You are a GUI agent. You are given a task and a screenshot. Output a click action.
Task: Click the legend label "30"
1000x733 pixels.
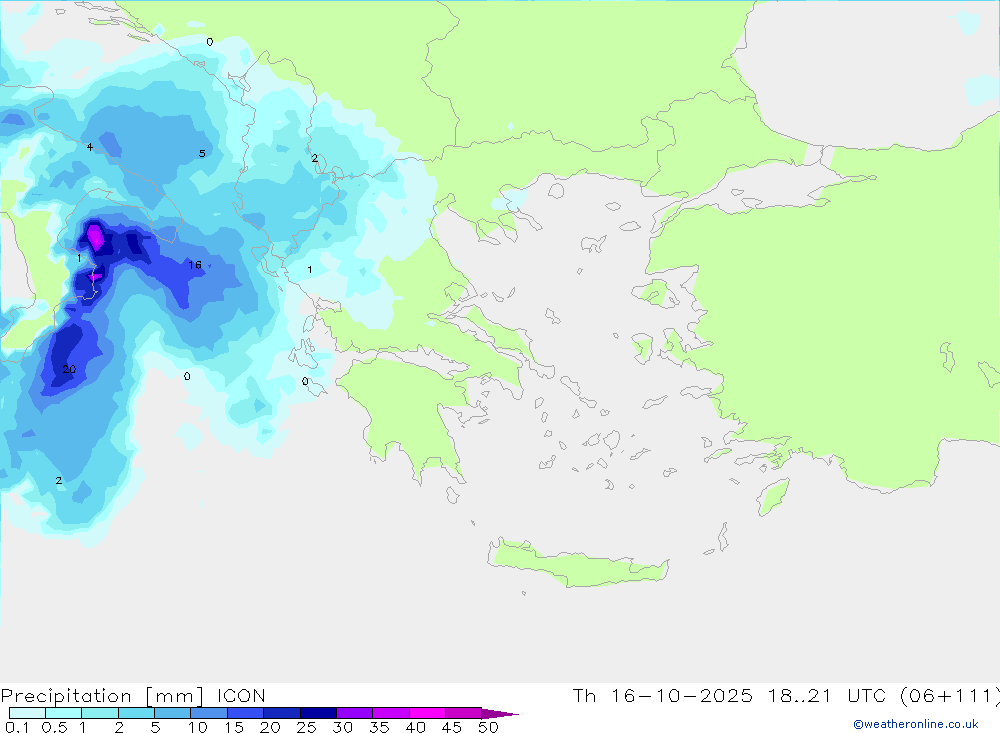point(343,727)
